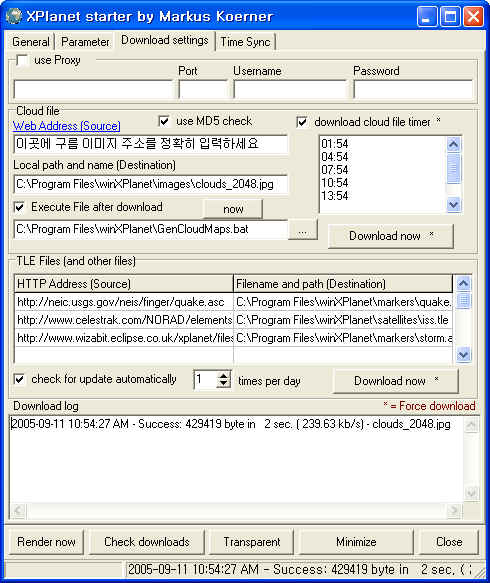Click the status bar success message

[299, 569]
